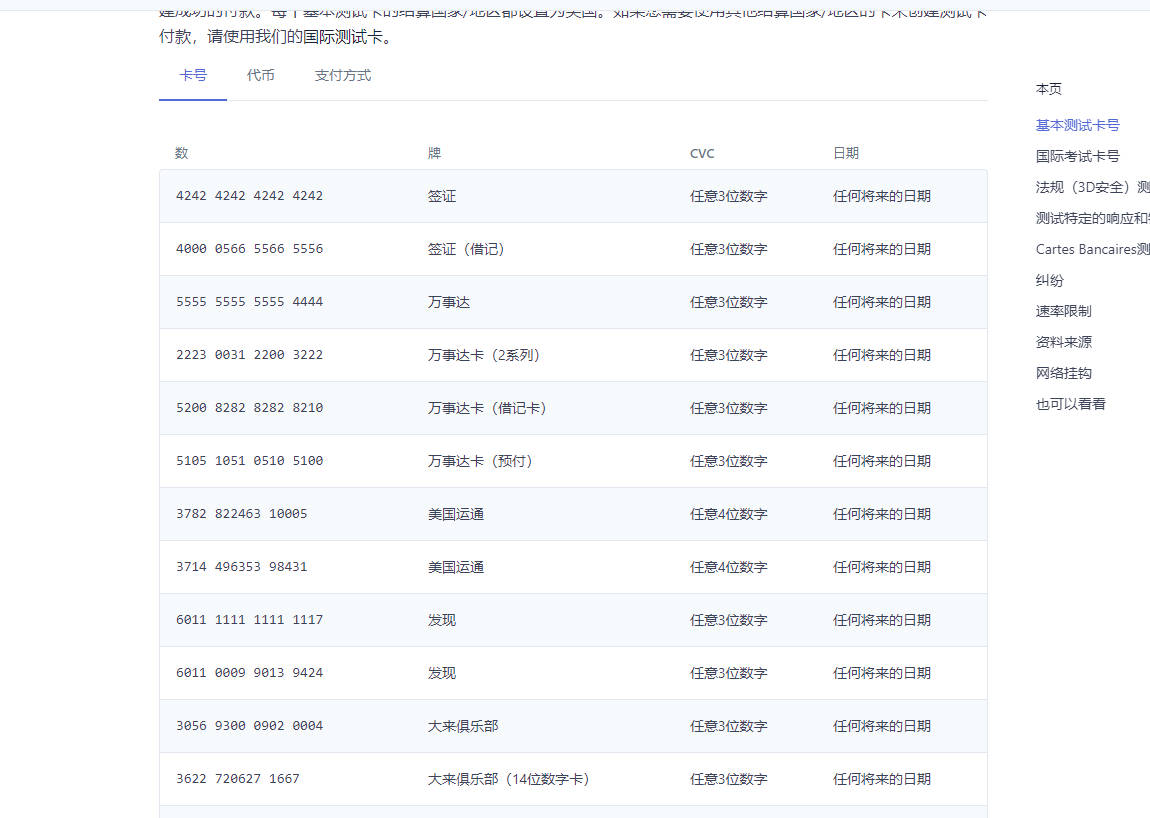Jump to 也可以看看 section
Screen dimensions: 1150x818
click(x=1071, y=404)
